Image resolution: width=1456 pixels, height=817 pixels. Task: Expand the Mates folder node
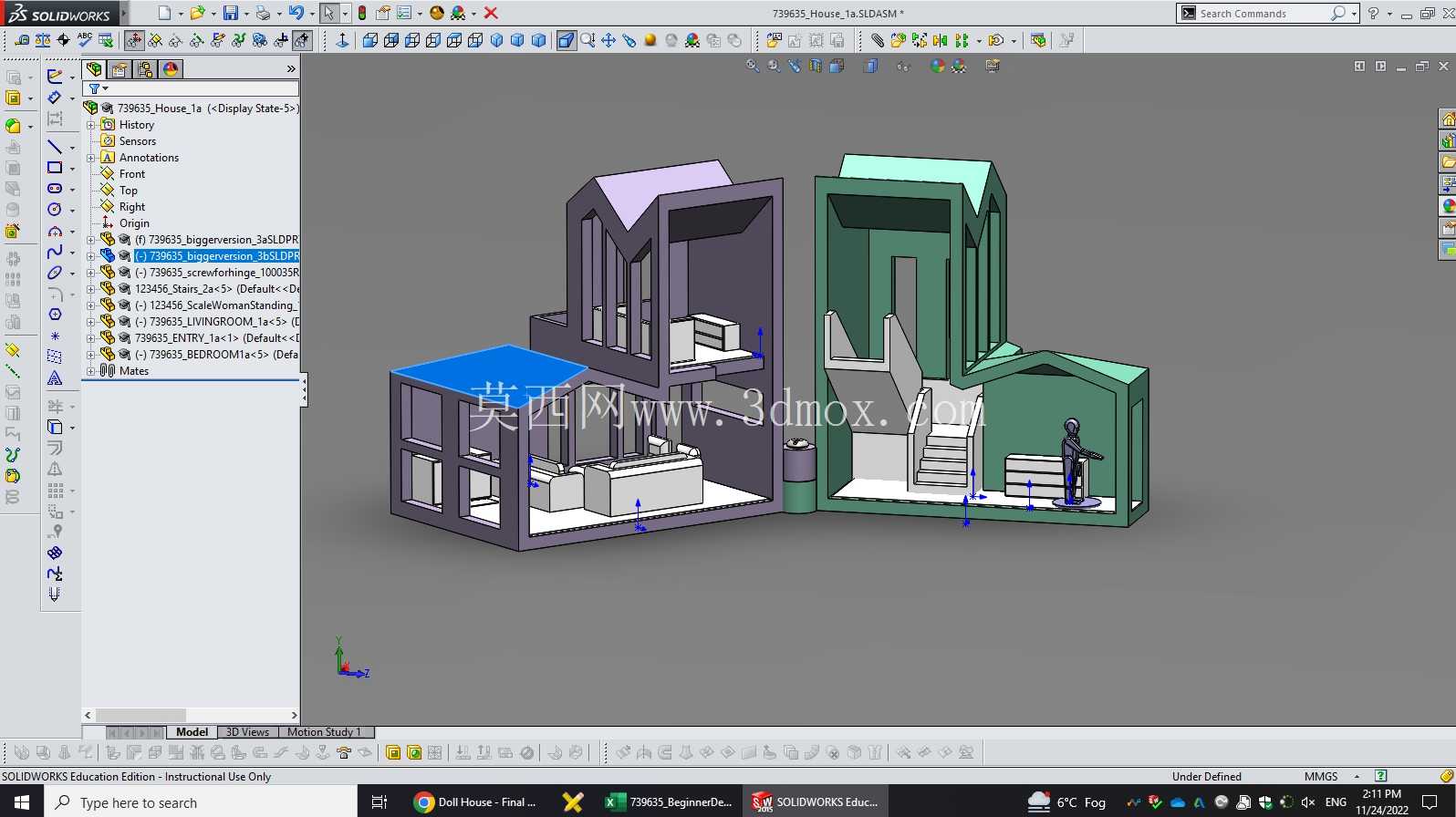click(x=90, y=371)
